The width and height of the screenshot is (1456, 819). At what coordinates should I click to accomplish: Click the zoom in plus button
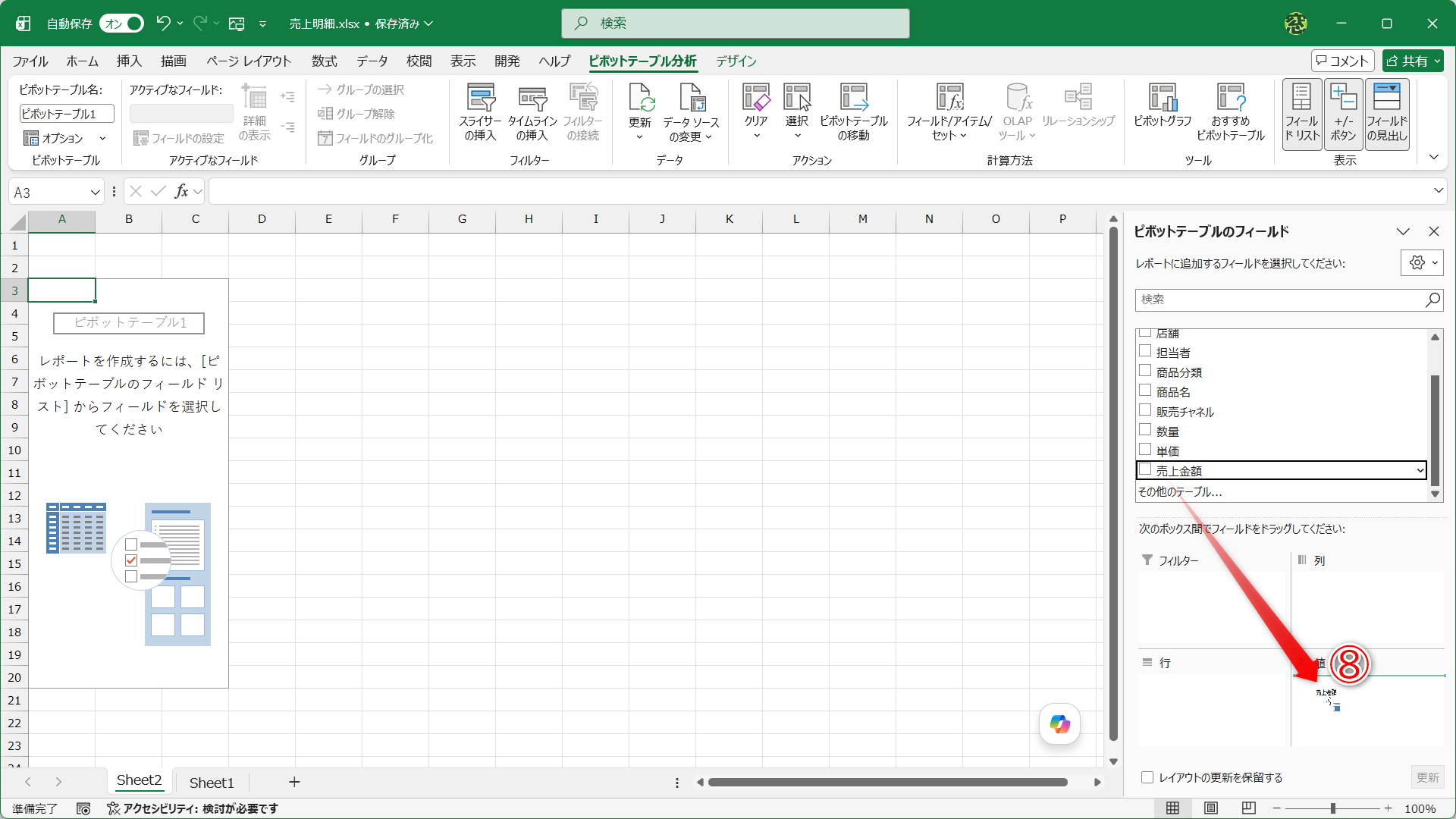[x=1388, y=809]
